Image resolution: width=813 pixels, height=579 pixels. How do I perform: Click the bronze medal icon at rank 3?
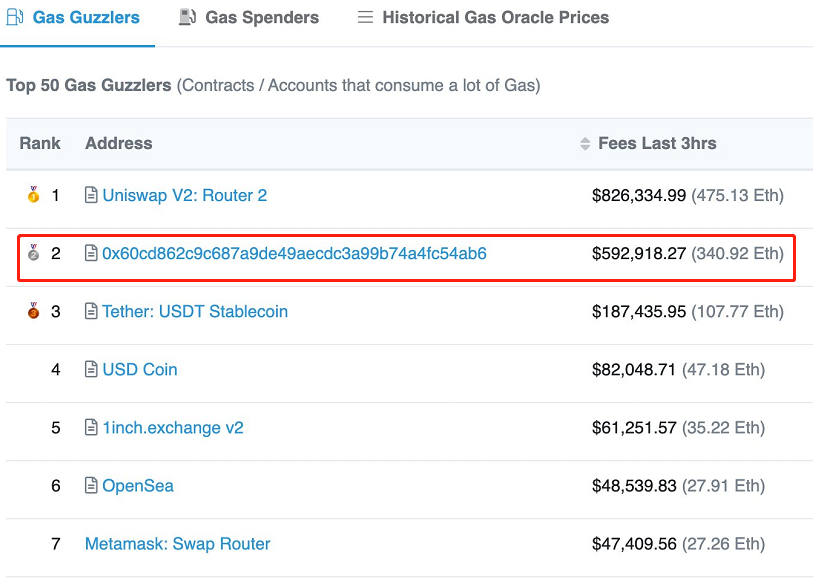pyautogui.click(x=33, y=311)
